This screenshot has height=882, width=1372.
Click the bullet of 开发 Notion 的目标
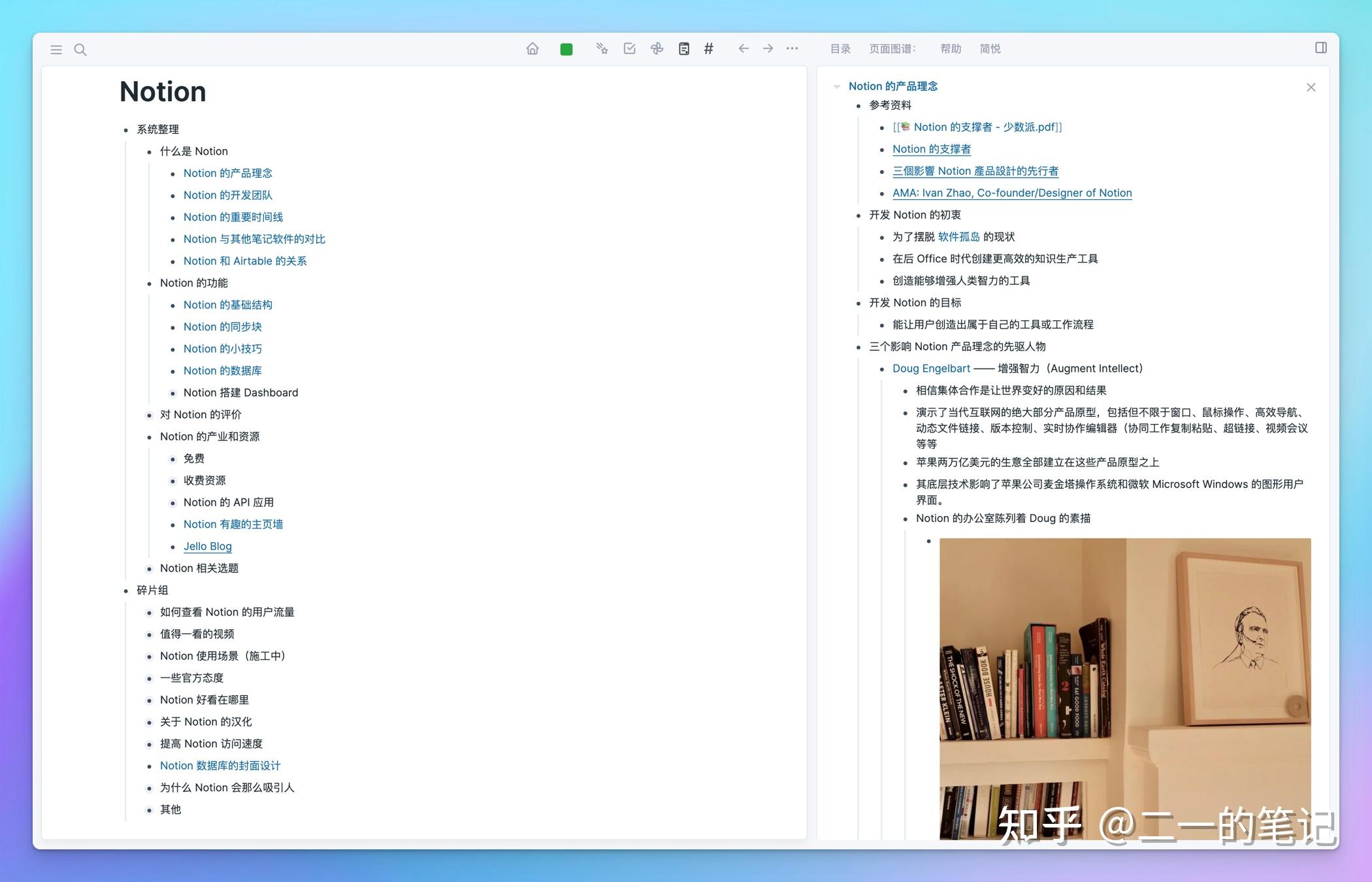[x=858, y=303]
